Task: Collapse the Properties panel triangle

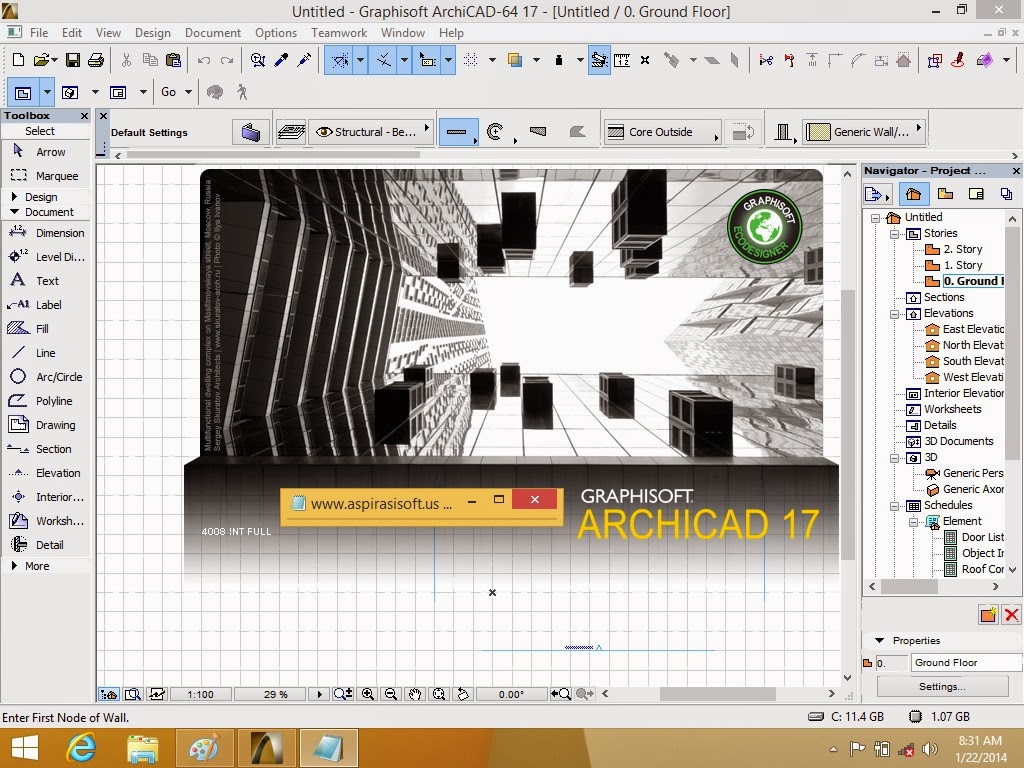Action: 879,641
